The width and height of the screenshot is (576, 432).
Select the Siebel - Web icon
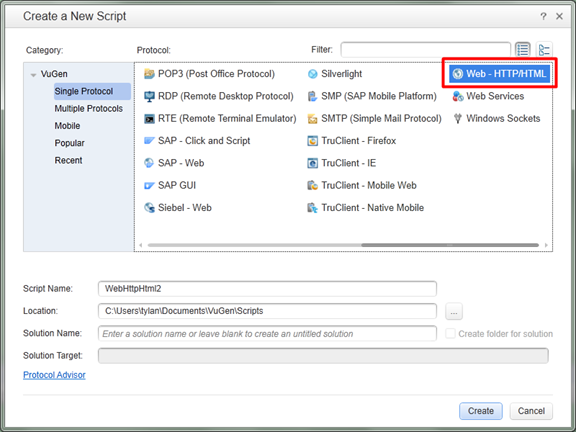[149, 208]
